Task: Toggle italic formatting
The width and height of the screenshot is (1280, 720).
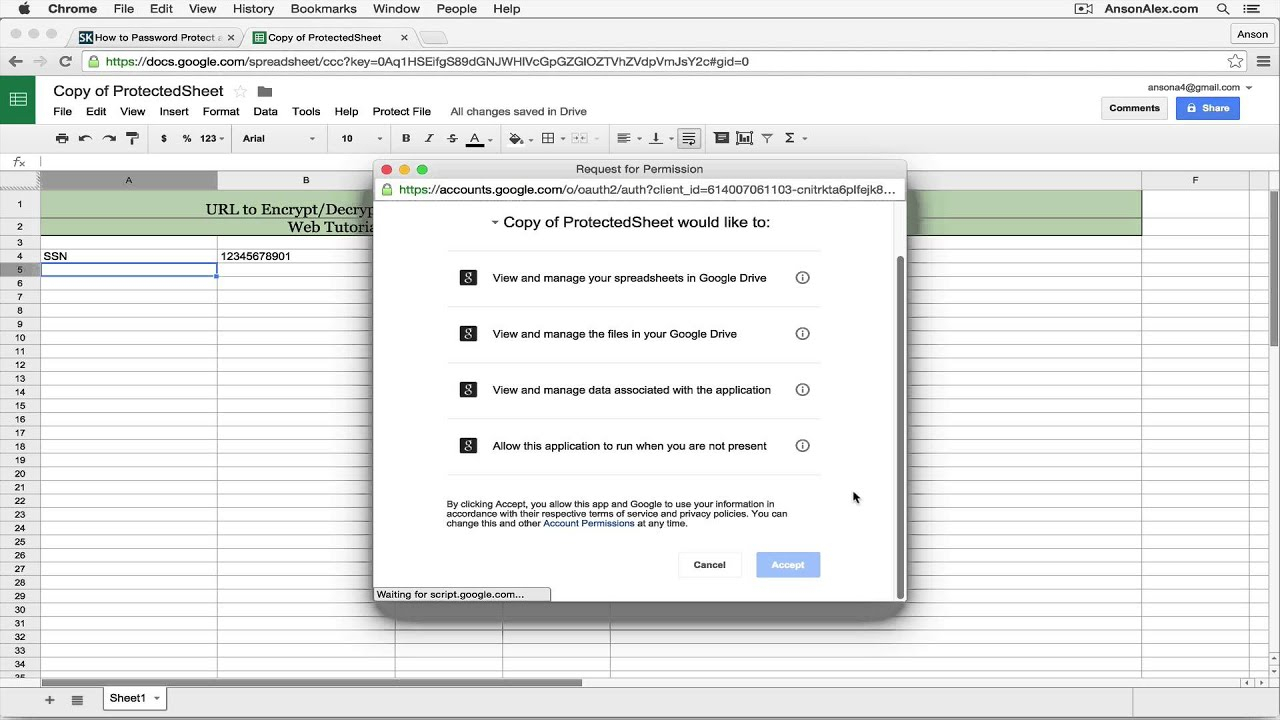Action: 428,138
